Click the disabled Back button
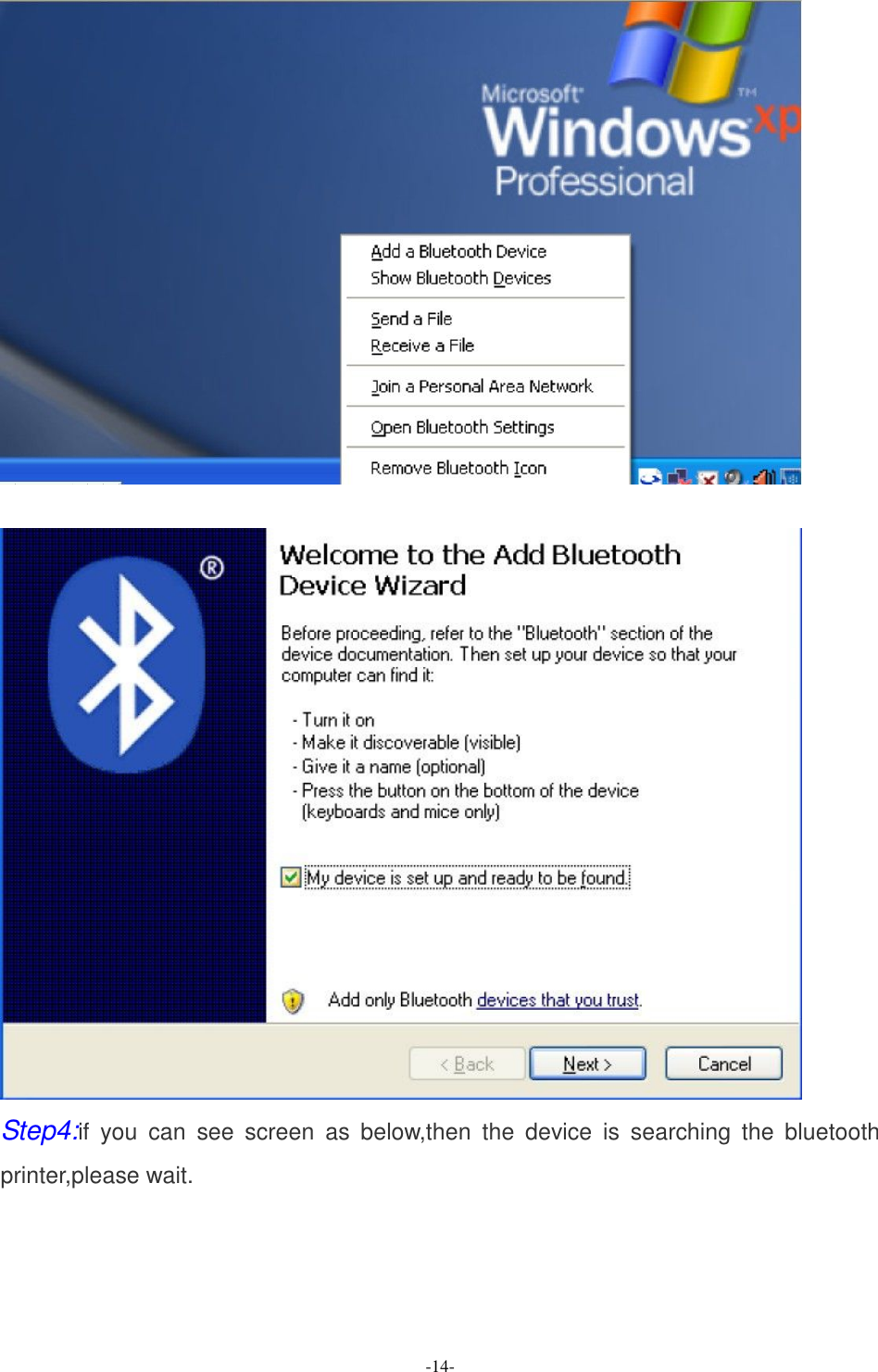 [467, 1064]
